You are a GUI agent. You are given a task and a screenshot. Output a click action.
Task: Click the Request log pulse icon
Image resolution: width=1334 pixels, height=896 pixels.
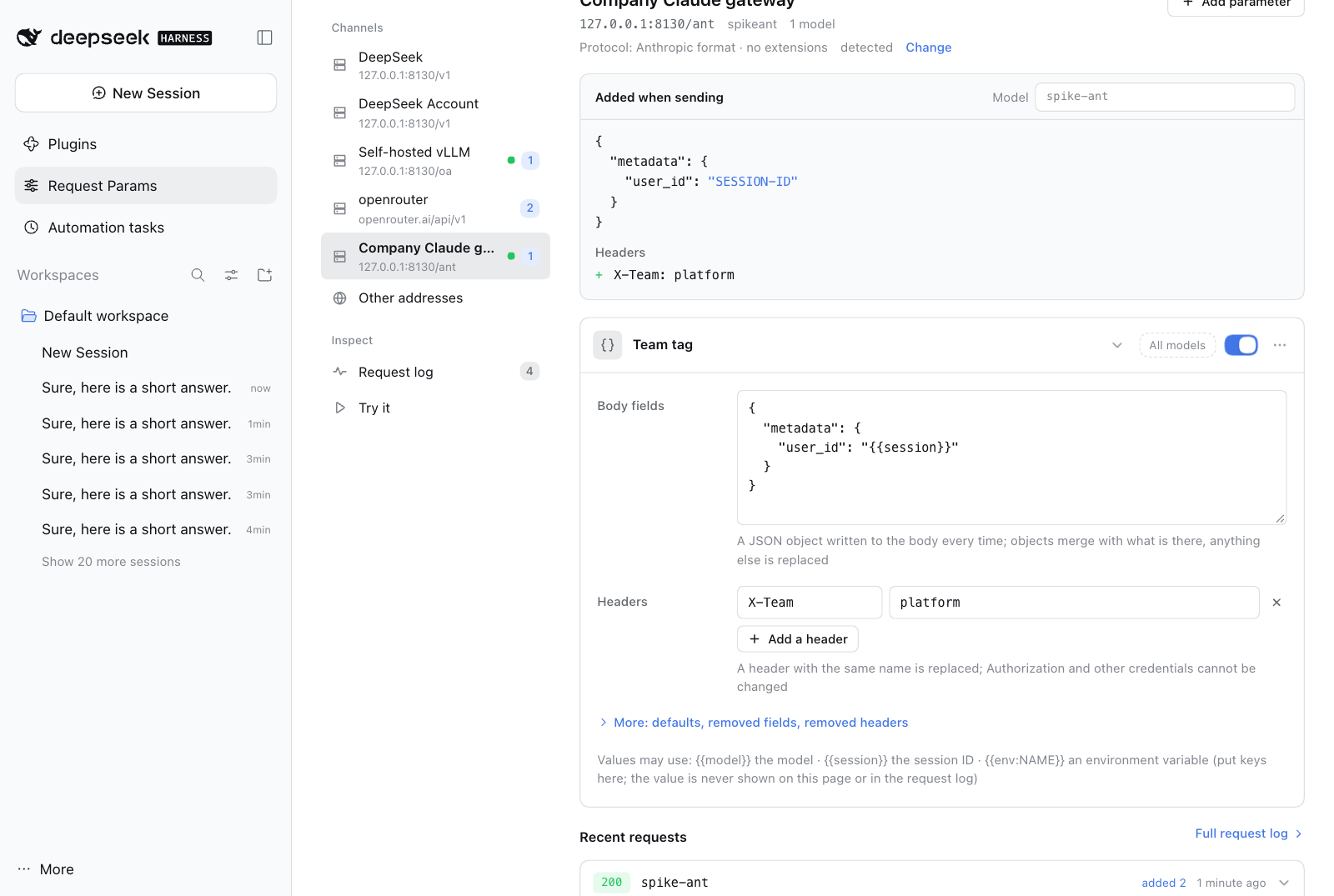click(340, 372)
